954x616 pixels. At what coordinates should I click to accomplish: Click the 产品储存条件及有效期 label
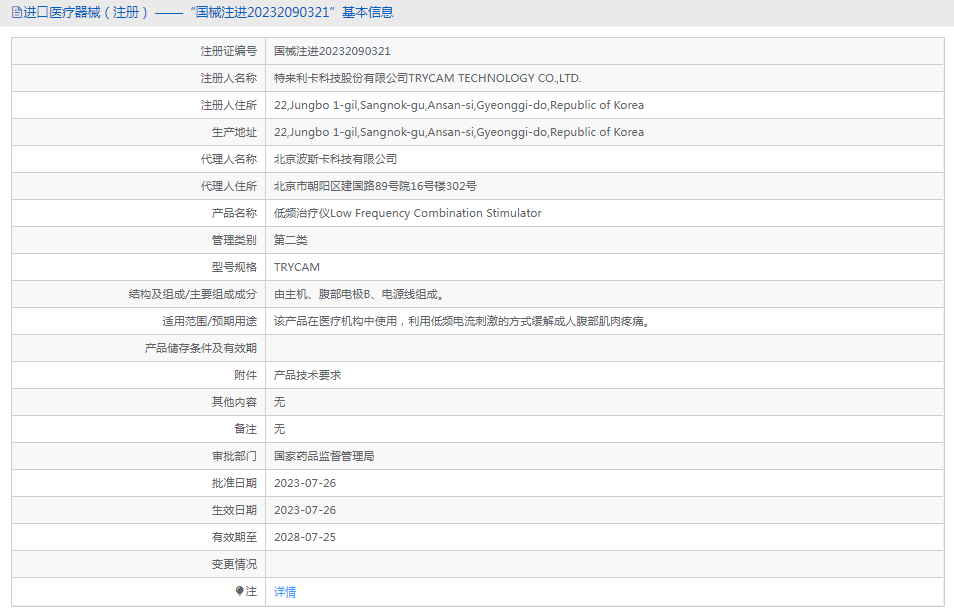point(201,348)
